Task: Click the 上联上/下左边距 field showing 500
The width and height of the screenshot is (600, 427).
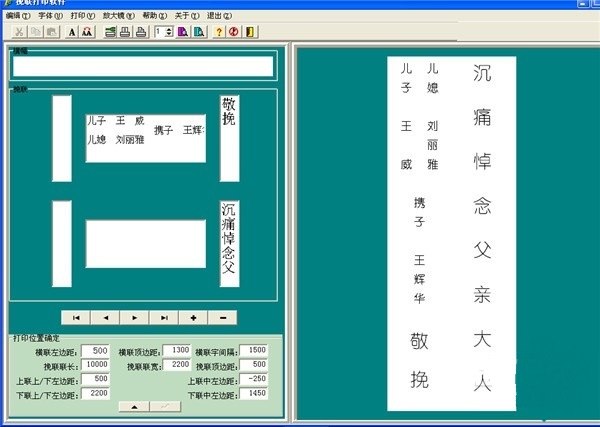Action: tap(95, 379)
